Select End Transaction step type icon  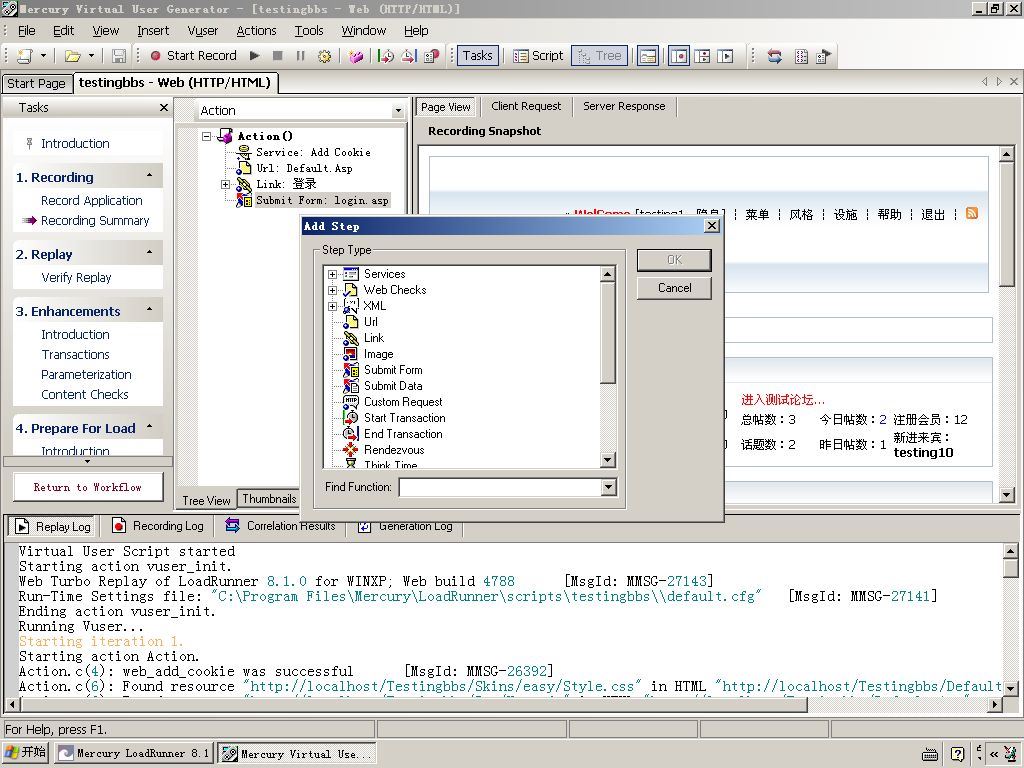(351, 434)
